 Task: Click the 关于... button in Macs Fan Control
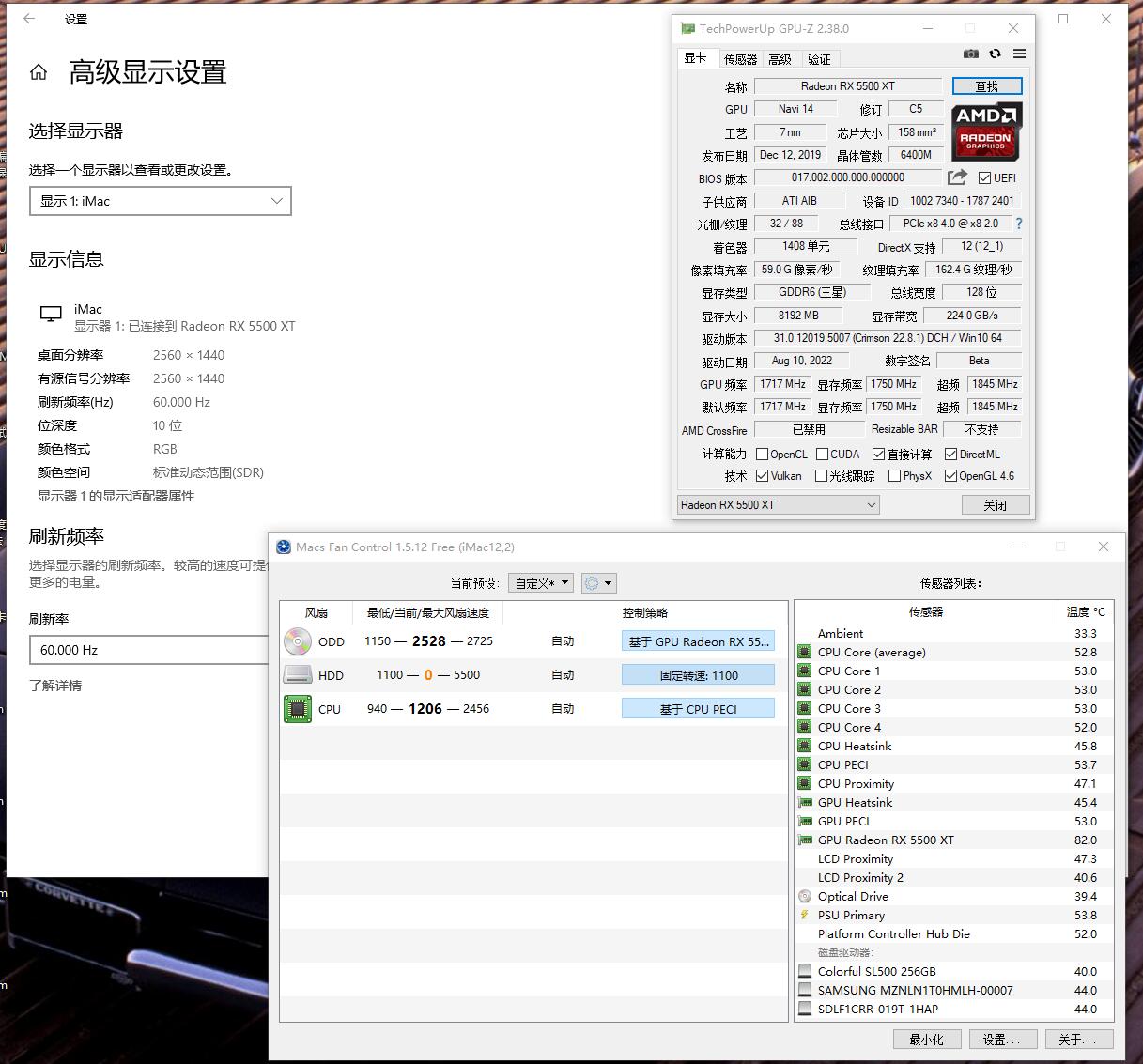coord(1077,1040)
